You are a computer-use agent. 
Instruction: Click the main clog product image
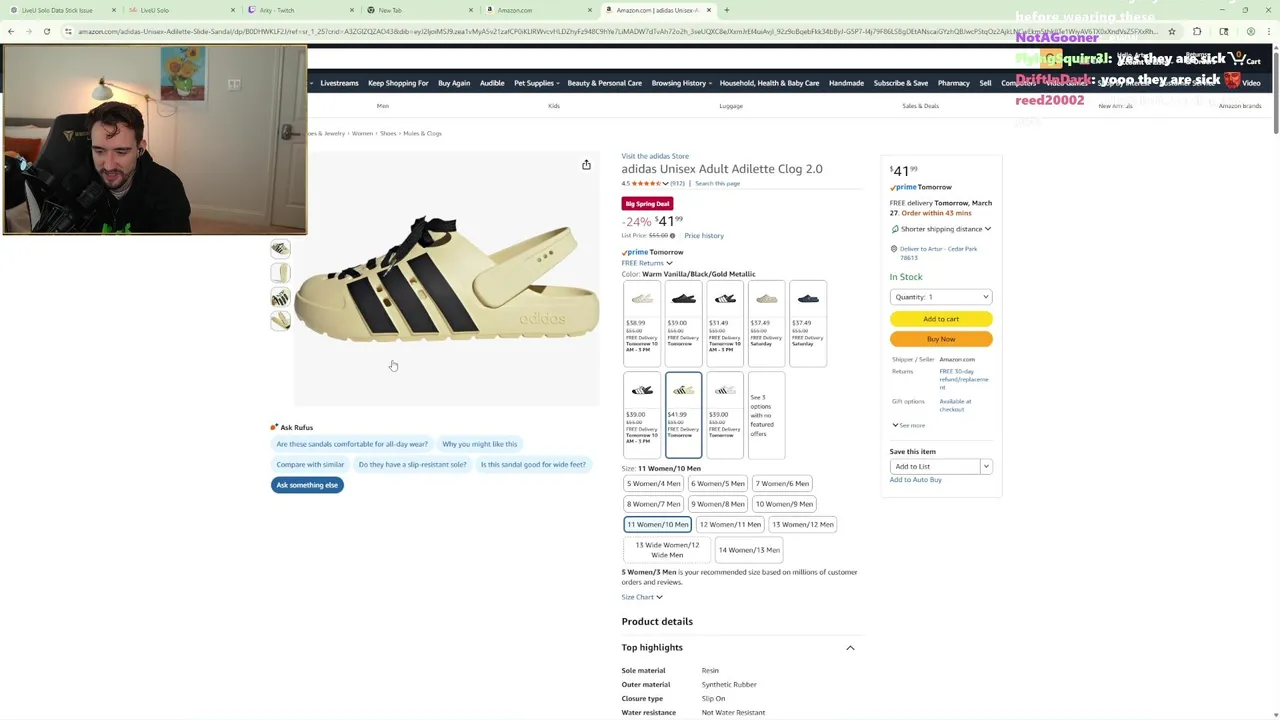[447, 277]
